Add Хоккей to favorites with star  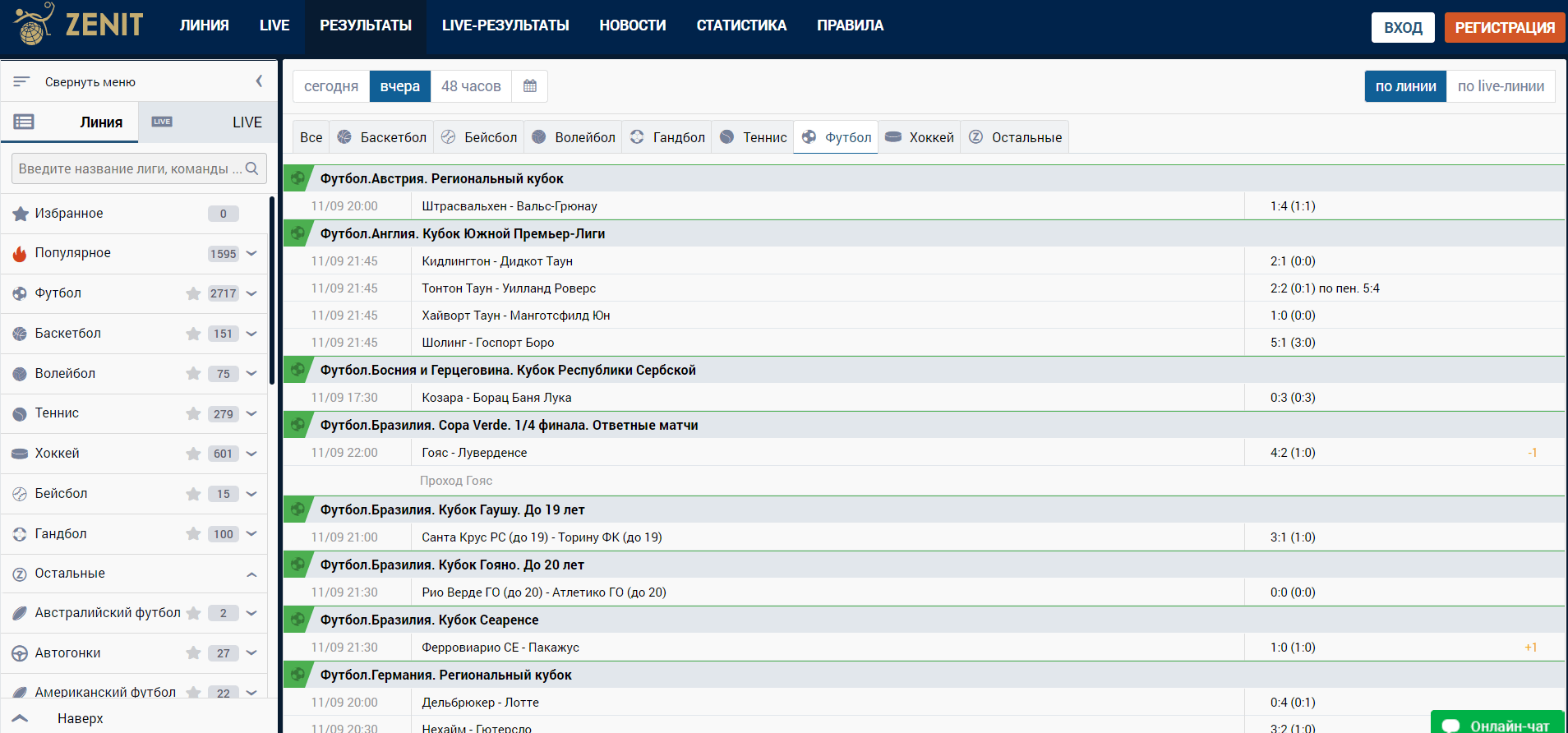[193, 454]
